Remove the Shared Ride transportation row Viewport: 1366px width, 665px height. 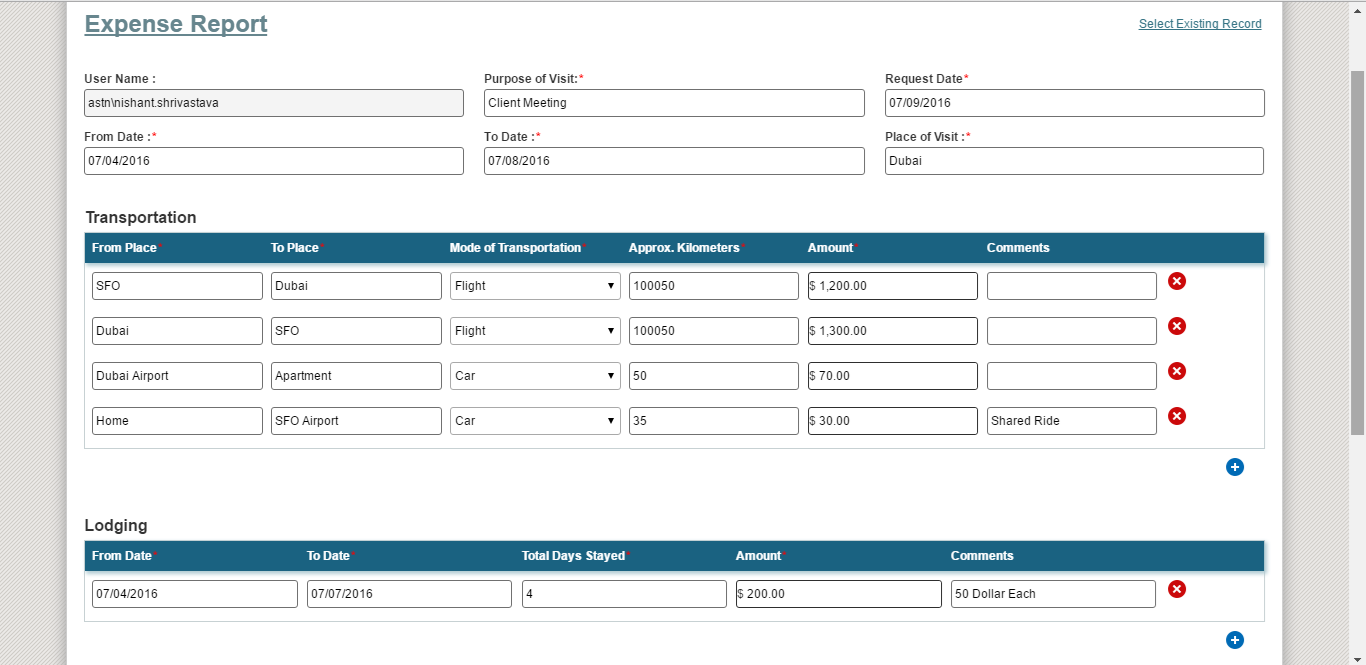pyautogui.click(x=1177, y=416)
